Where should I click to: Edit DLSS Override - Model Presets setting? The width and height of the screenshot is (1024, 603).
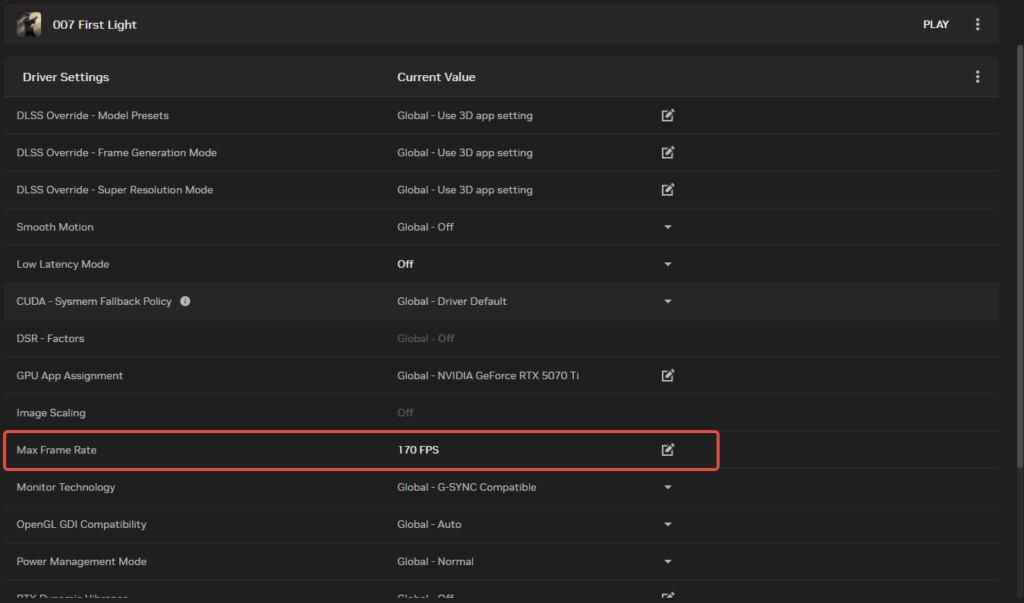click(667, 115)
